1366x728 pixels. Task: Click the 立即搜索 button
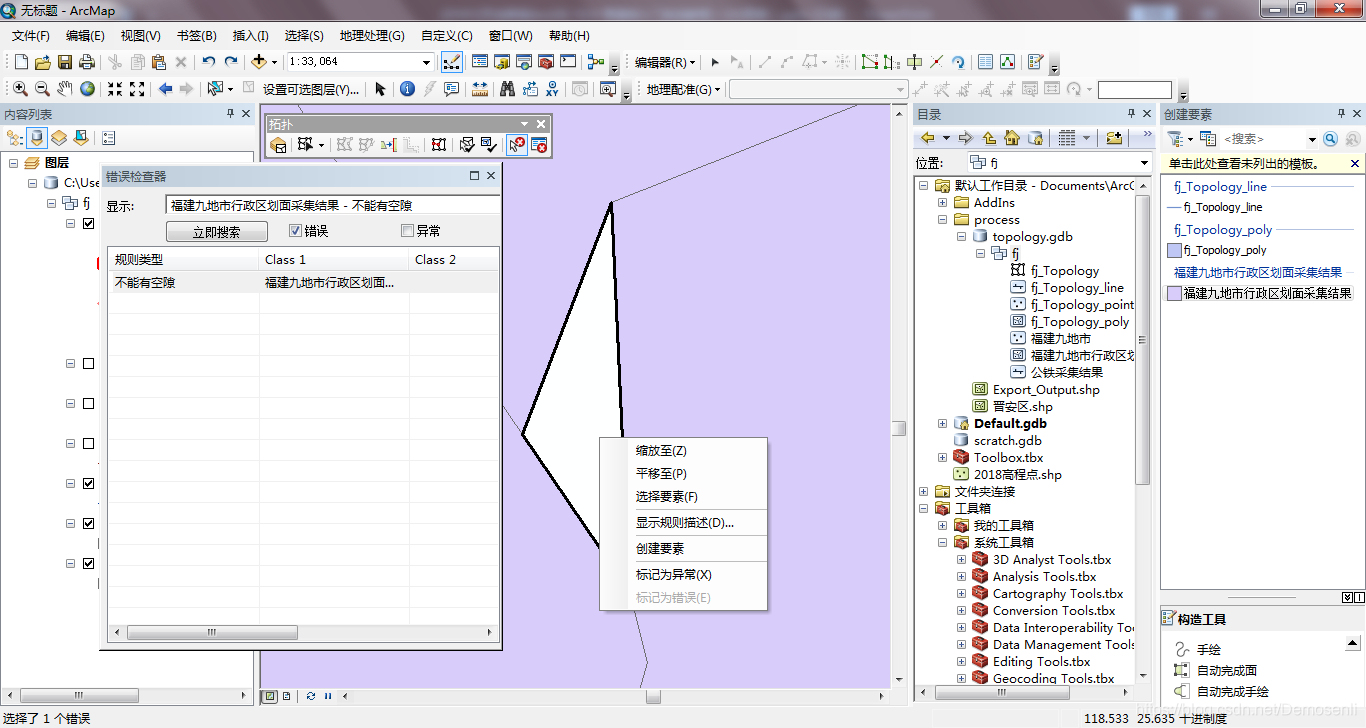(216, 231)
